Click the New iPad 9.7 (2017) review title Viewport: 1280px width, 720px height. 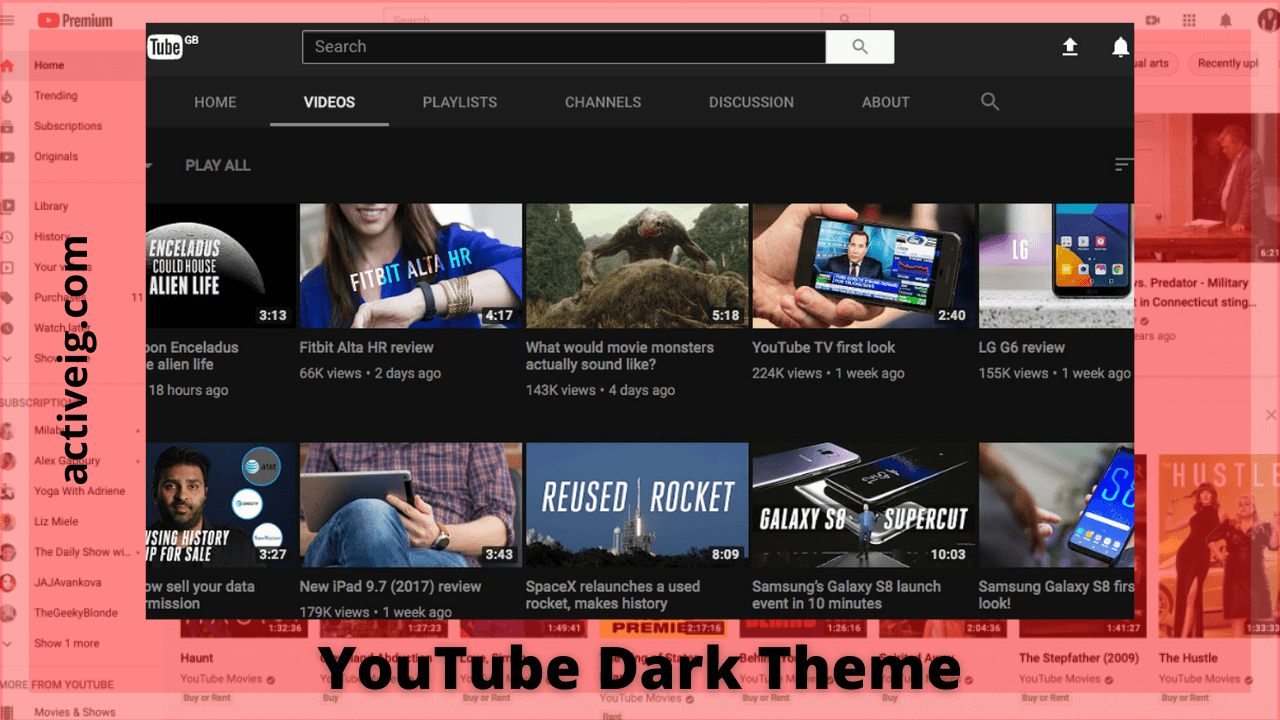[390, 587]
